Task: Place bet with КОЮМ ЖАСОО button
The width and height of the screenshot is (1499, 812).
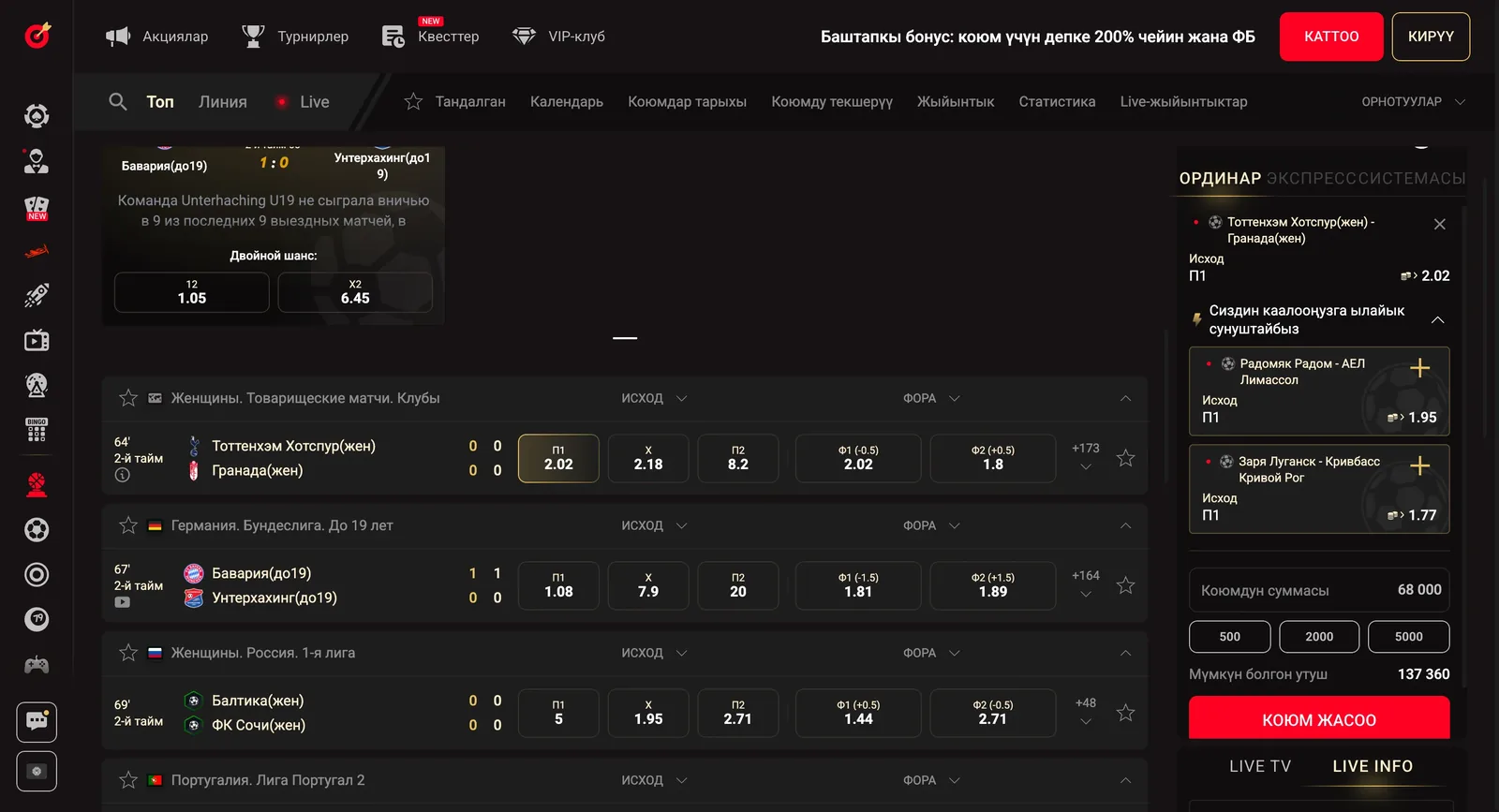Action: pyautogui.click(x=1319, y=719)
